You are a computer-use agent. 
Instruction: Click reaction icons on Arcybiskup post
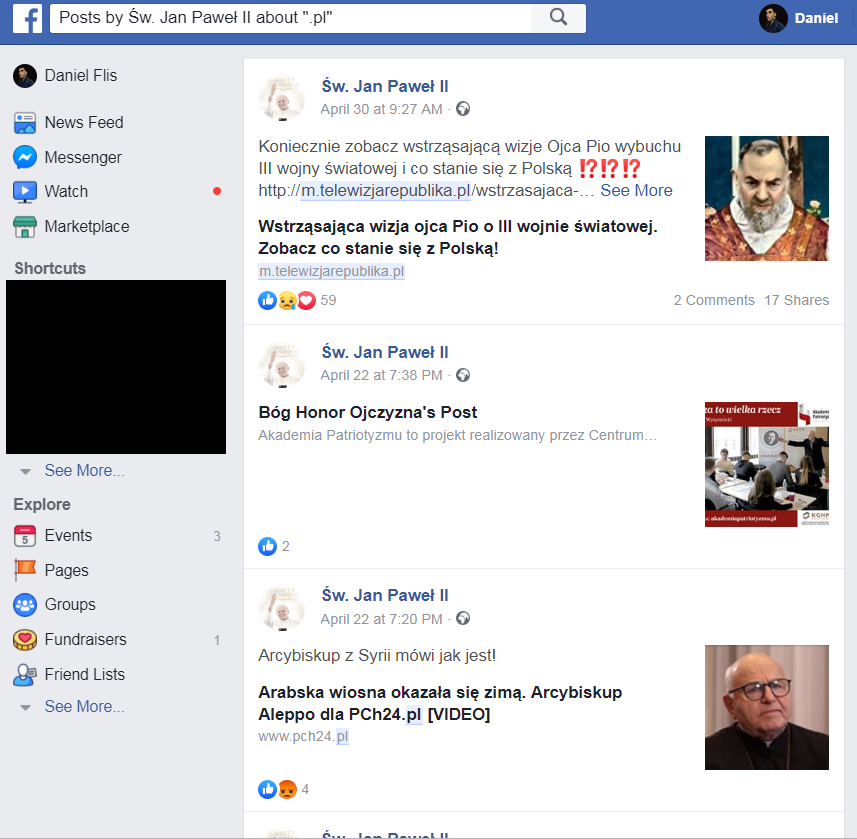click(277, 789)
